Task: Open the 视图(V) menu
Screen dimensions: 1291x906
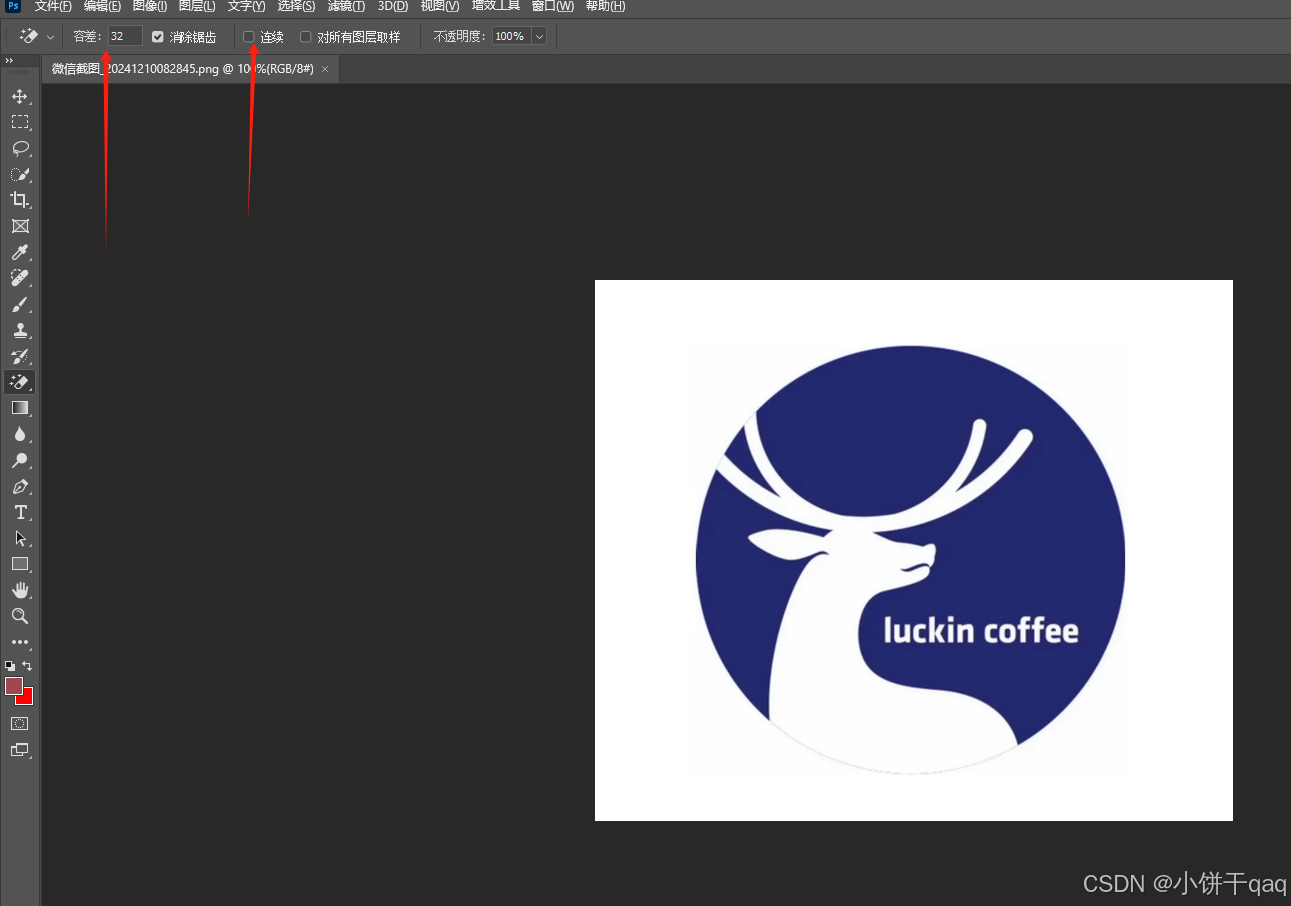Action: pyautogui.click(x=440, y=6)
